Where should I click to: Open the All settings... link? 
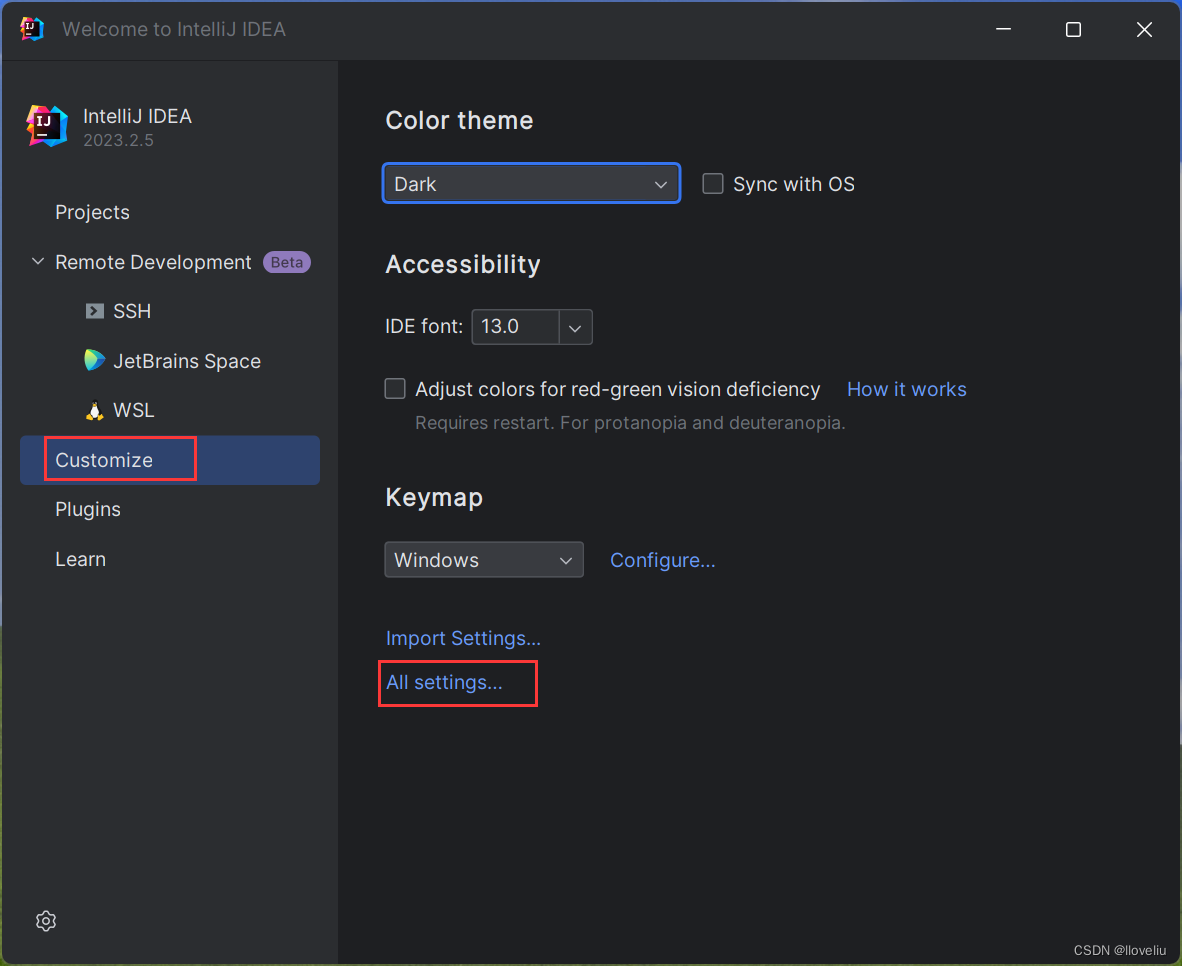click(444, 682)
